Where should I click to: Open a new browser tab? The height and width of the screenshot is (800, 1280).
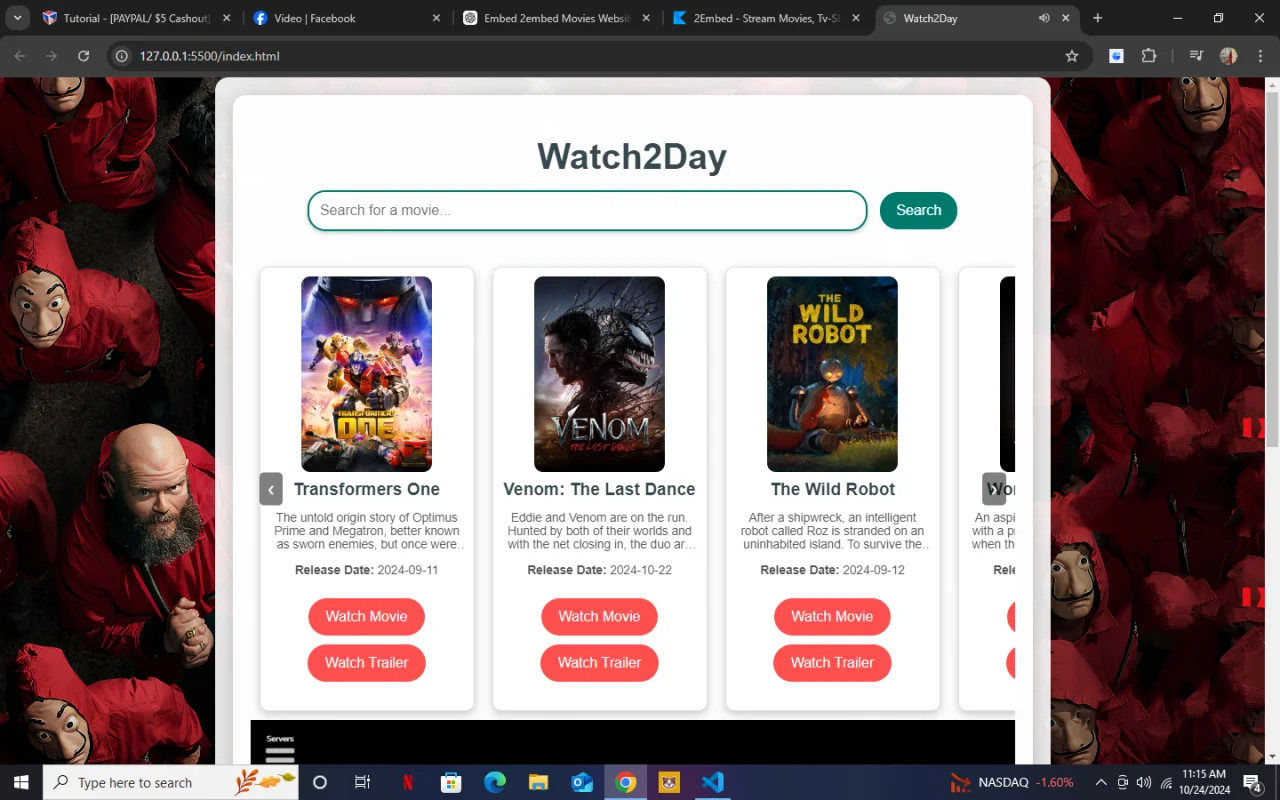click(1097, 18)
